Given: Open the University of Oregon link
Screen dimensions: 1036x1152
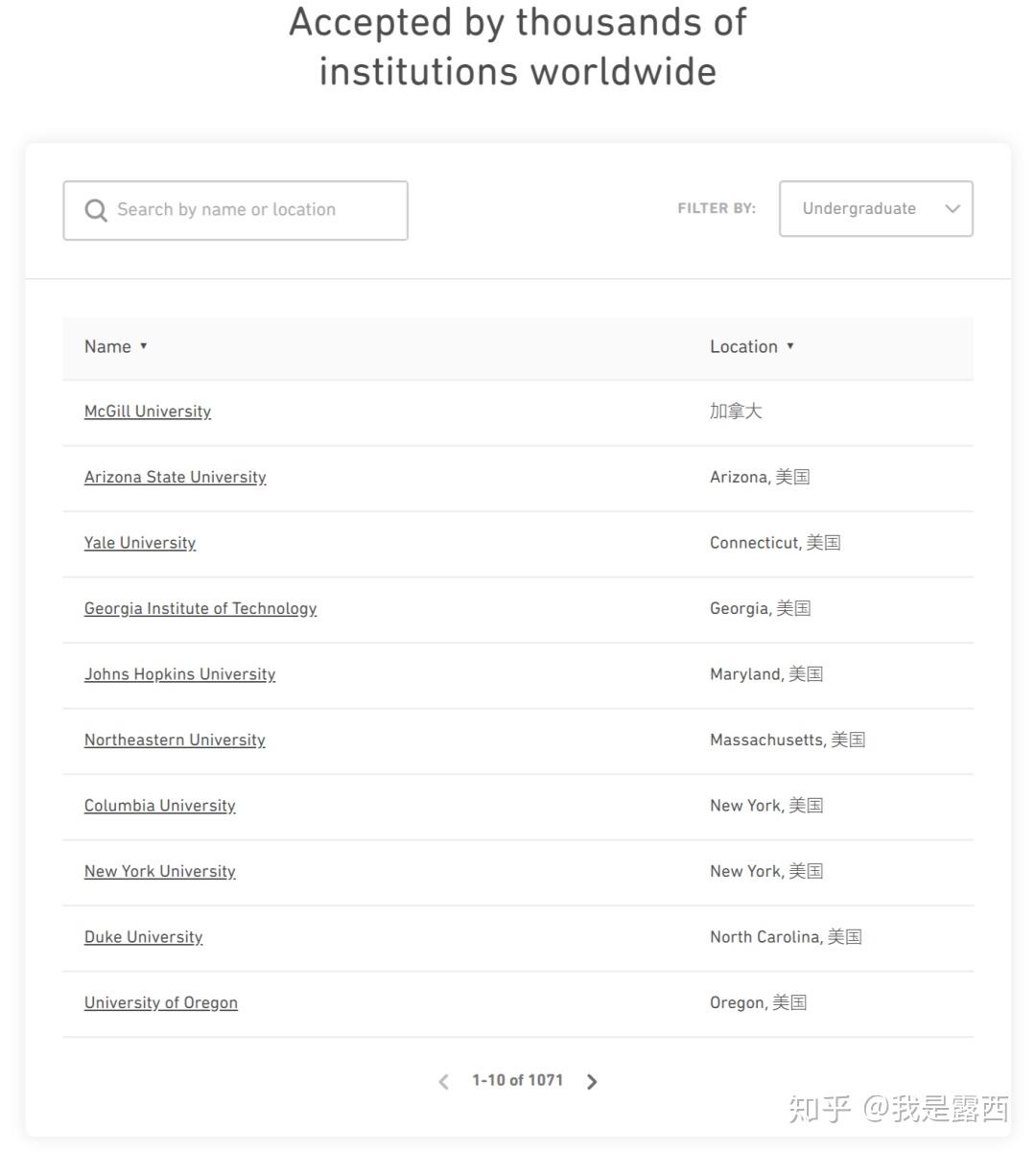Looking at the screenshot, I should point(161,1002).
